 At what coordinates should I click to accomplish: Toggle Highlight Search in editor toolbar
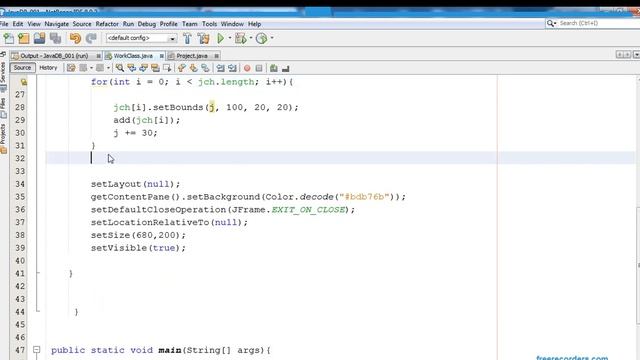pos(155,68)
